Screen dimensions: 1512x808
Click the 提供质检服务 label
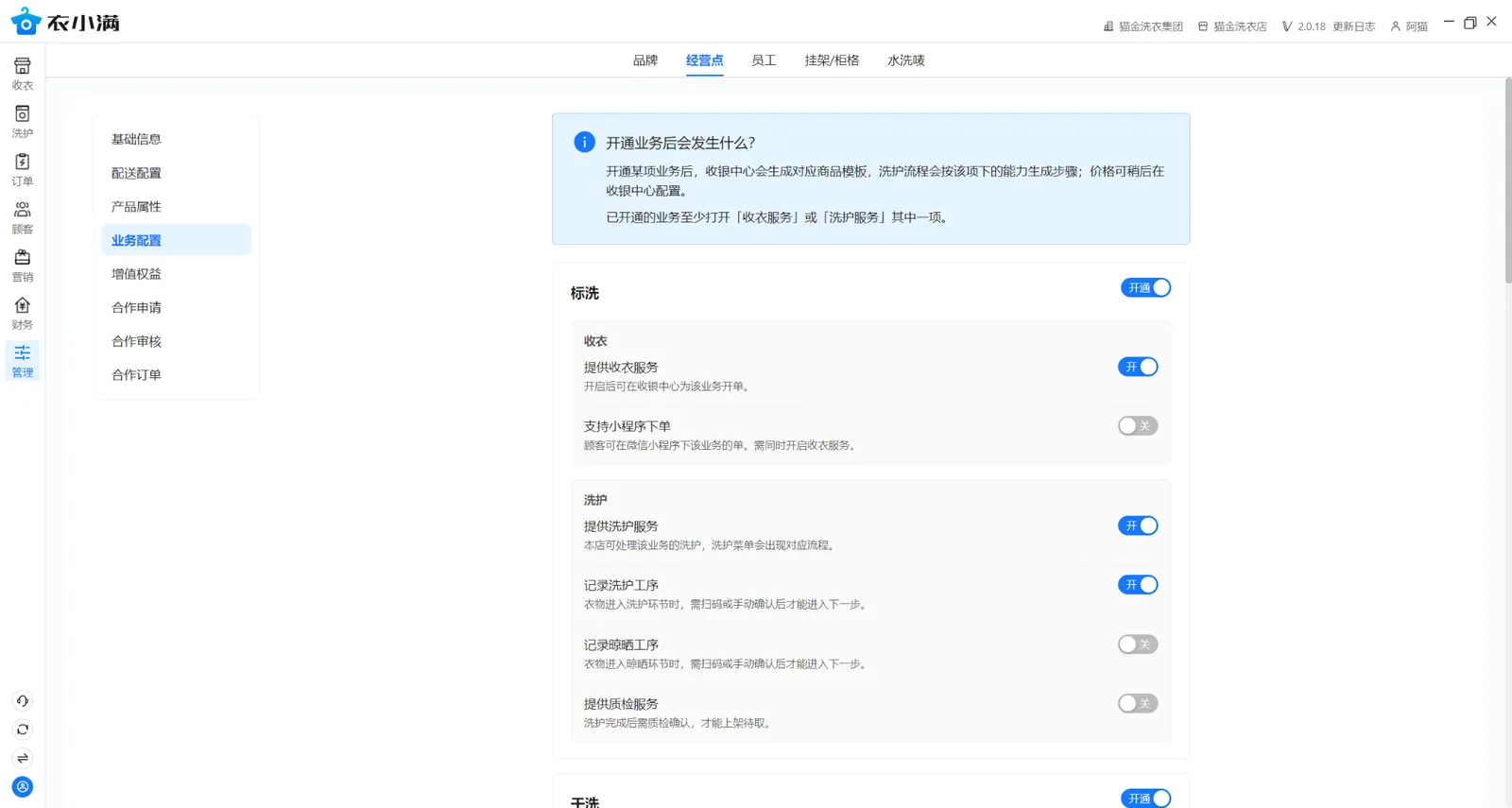tap(621, 704)
